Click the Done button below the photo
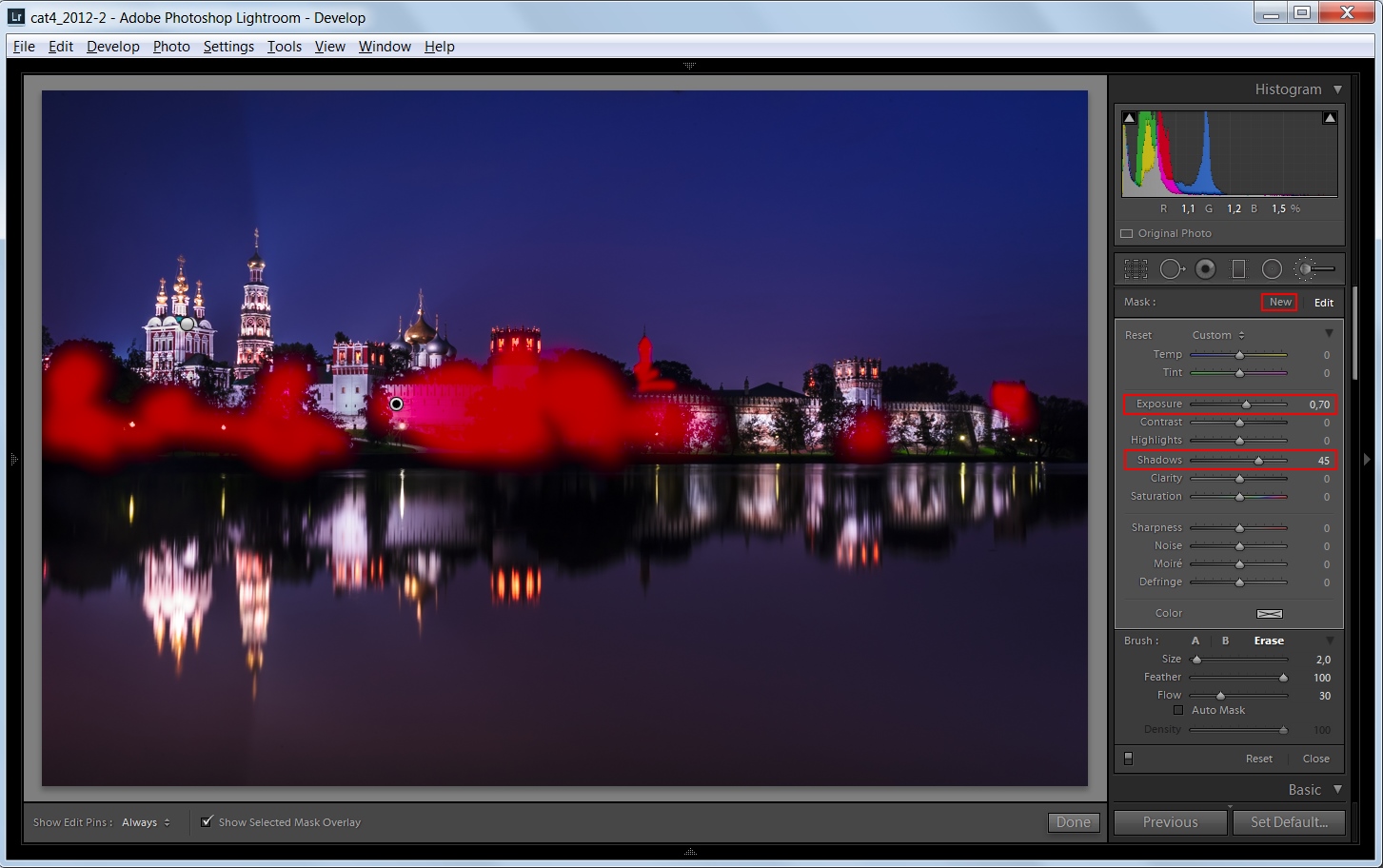The image size is (1383, 868). 1074,822
